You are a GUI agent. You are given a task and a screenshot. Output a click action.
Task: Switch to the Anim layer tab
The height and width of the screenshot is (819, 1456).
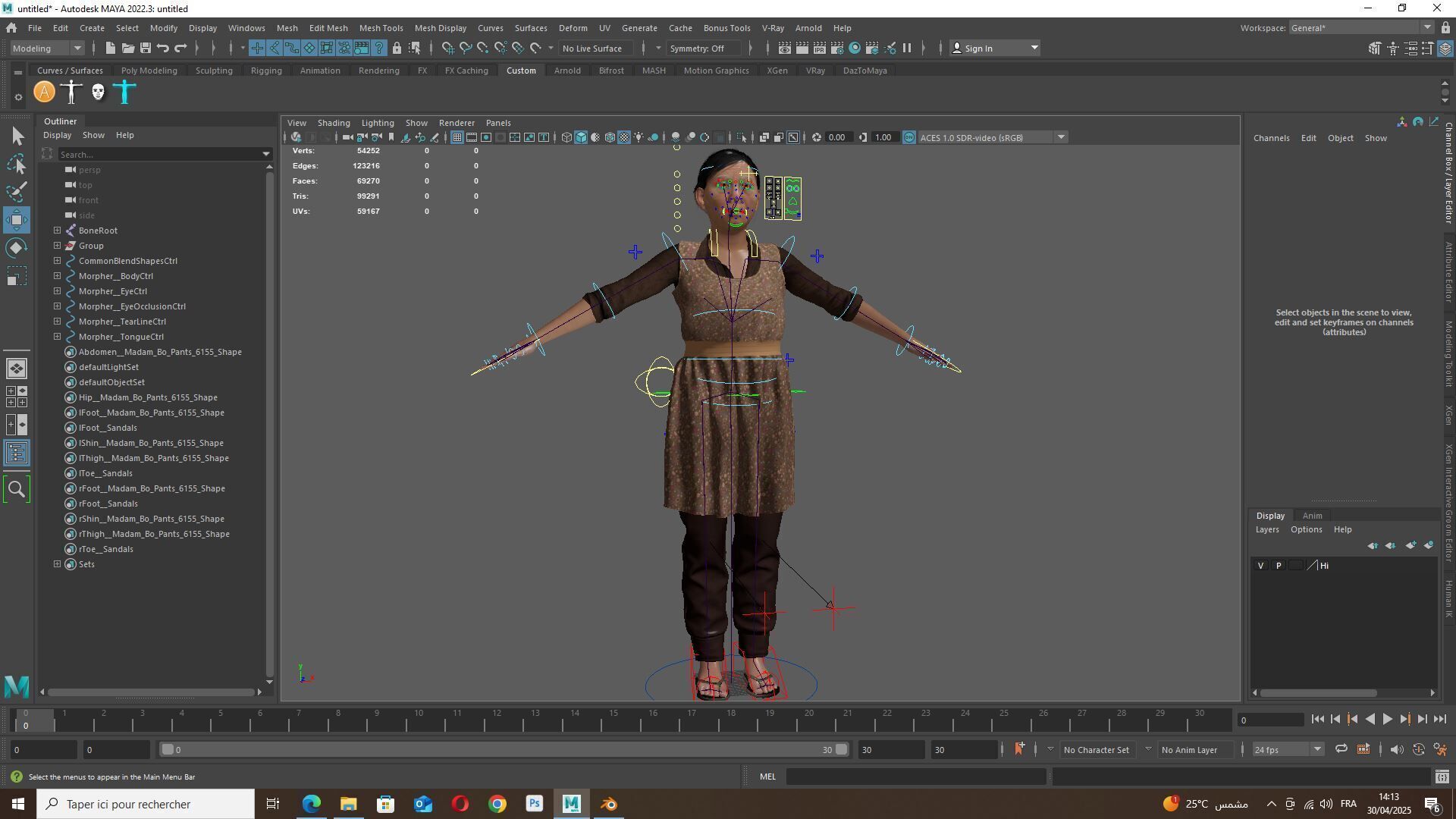click(x=1312, y=516)
